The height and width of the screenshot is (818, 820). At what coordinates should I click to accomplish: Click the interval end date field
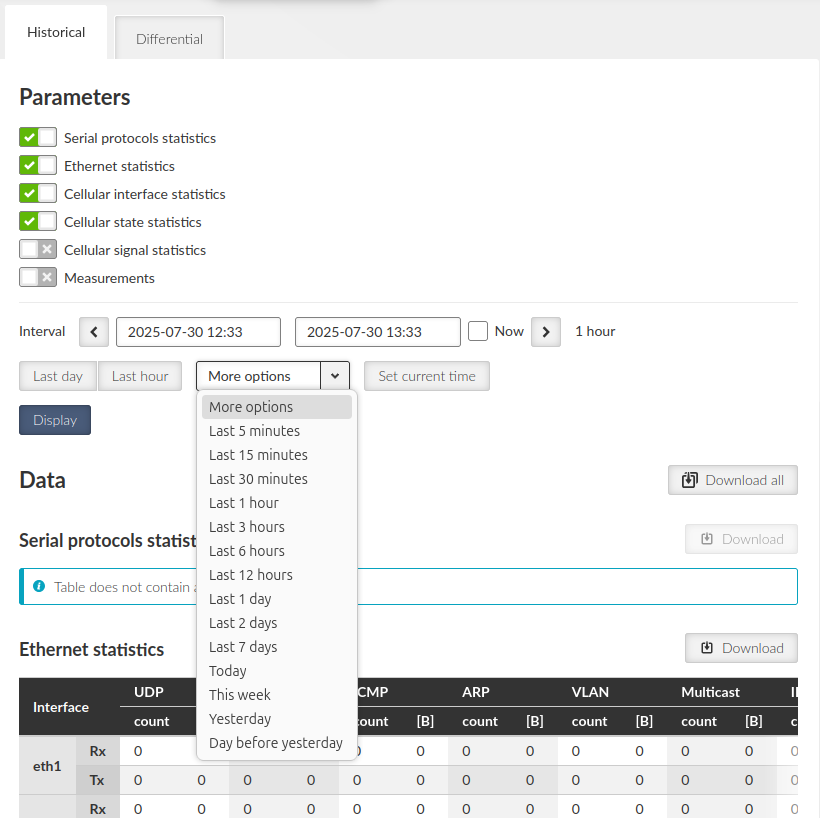[377, 332]
